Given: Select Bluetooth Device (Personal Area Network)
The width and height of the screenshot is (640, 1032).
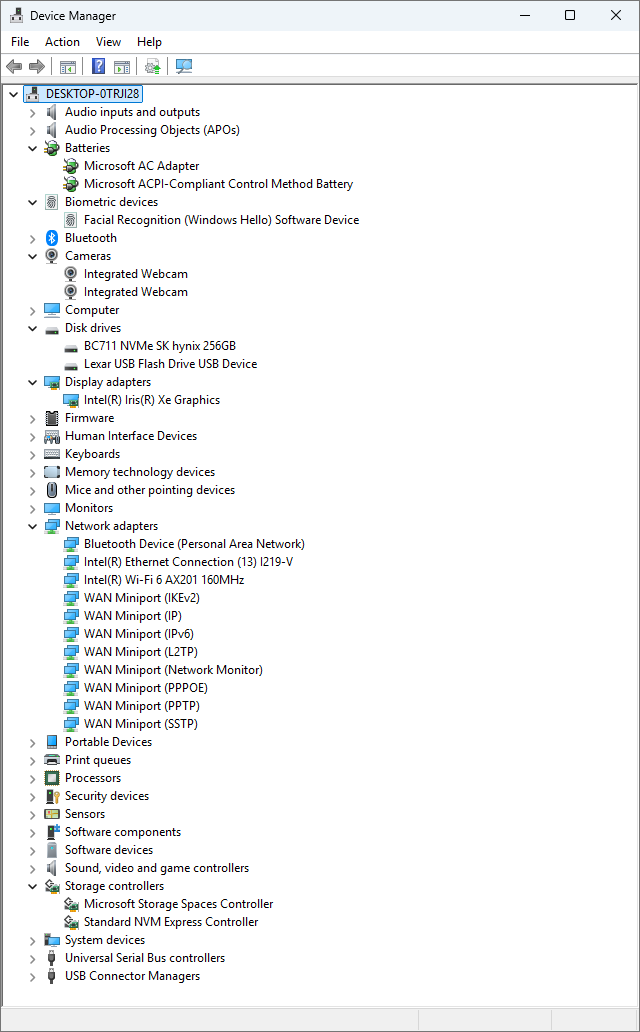Looking at the screenshot, I should 194,544.
